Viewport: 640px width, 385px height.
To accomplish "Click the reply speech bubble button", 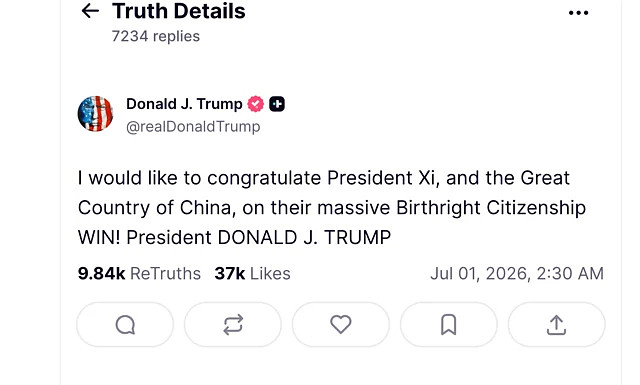I will [x=125, y=325].
